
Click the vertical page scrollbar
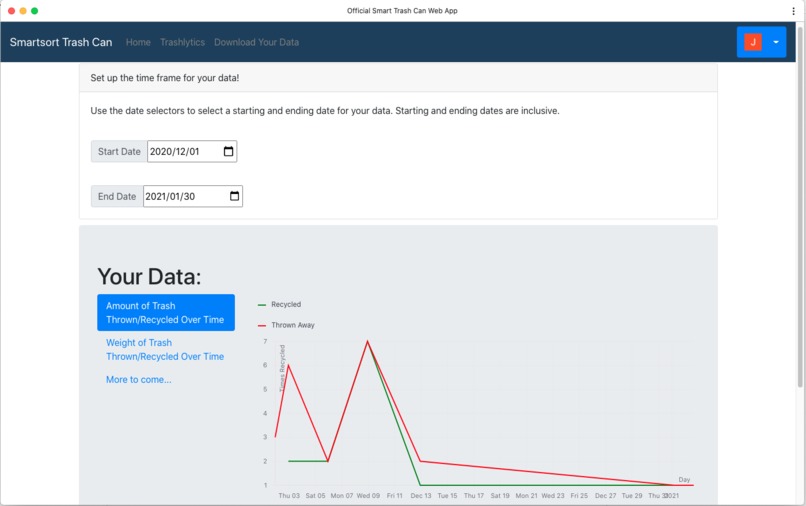800,206
